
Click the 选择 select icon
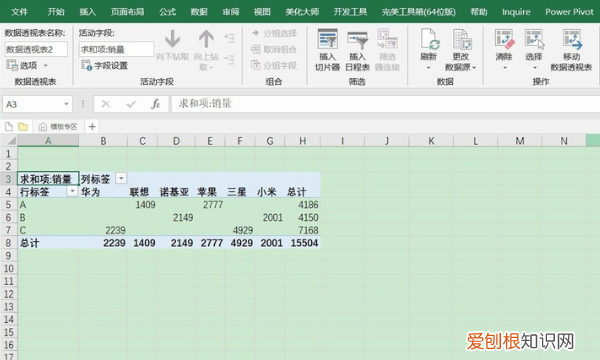(x=534, y=39)
